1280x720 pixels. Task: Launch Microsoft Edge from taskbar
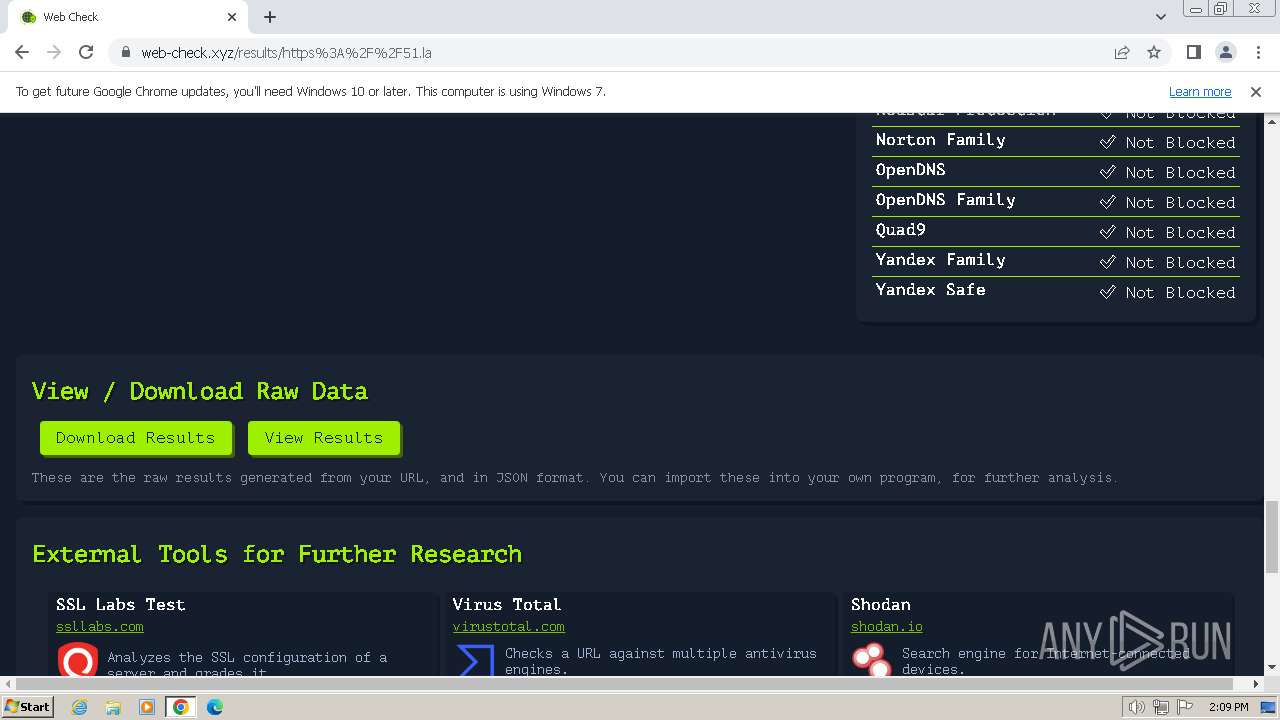[215, 707]
